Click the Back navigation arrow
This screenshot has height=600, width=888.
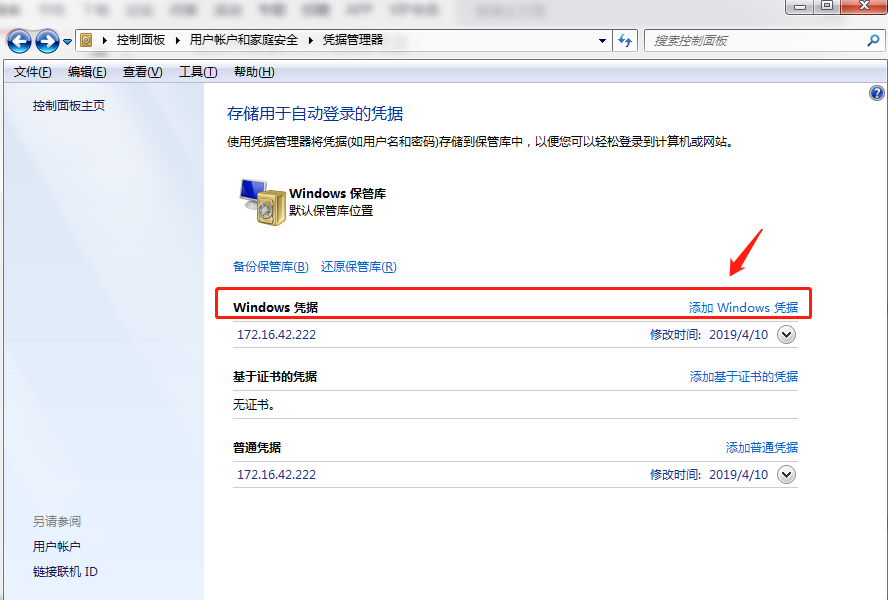pos(19,41)
